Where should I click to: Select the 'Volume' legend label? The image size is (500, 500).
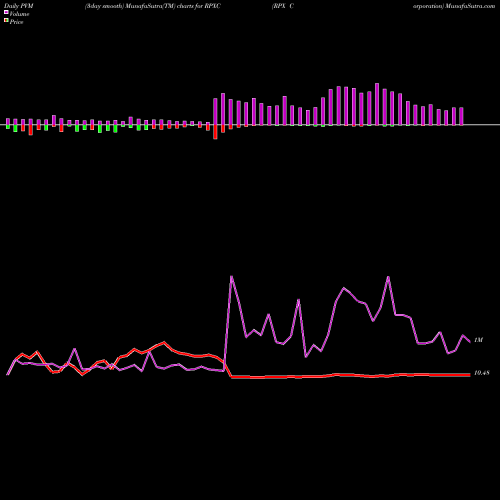click(x=19, y=14)
